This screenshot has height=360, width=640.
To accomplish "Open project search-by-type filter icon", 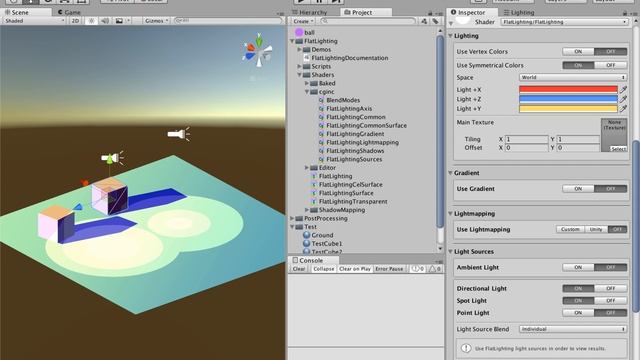I will (x=424, y=21).
